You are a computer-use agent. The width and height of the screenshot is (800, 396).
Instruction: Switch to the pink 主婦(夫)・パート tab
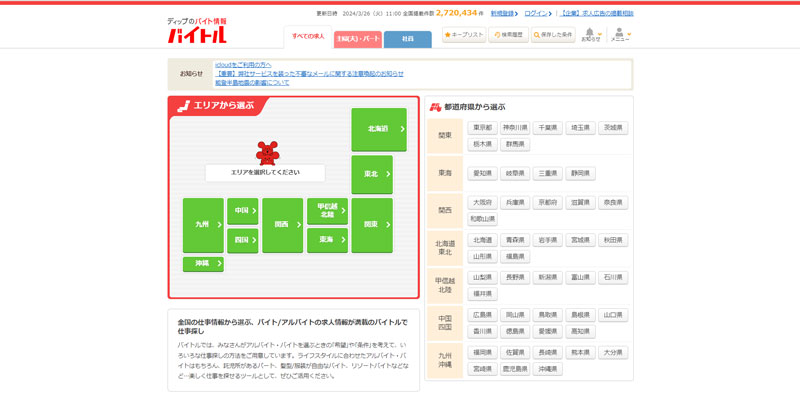358,39
